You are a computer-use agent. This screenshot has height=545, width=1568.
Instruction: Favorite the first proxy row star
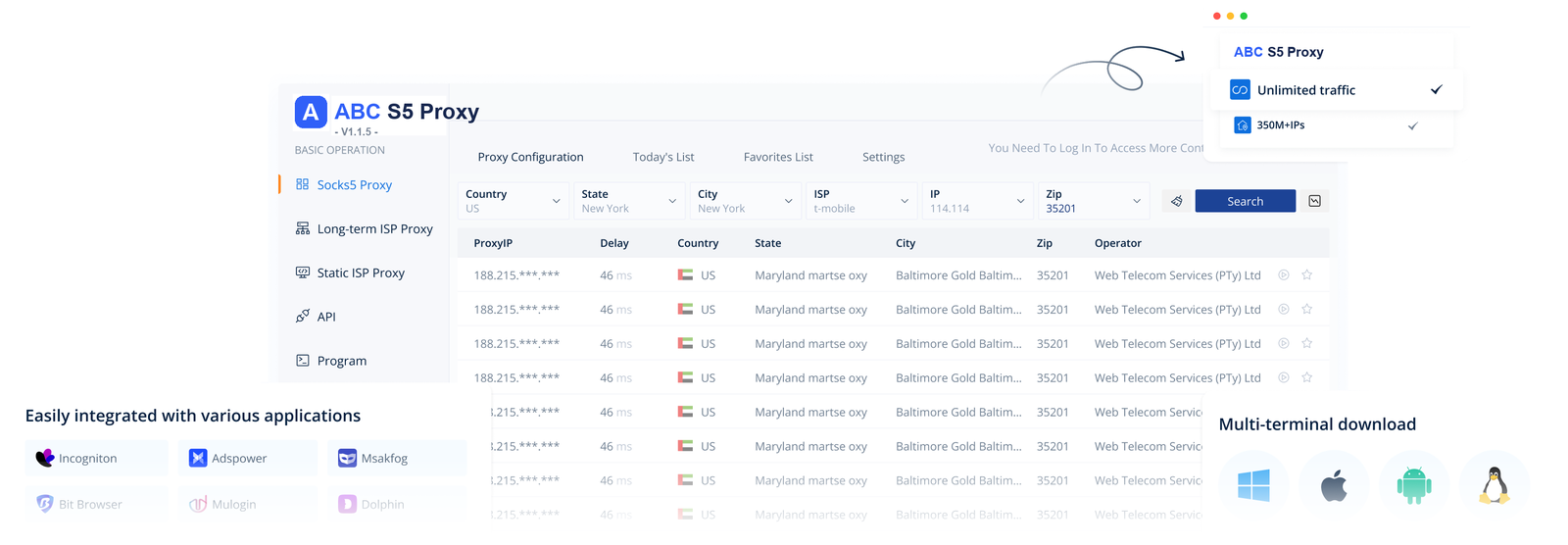point(1307,275)
